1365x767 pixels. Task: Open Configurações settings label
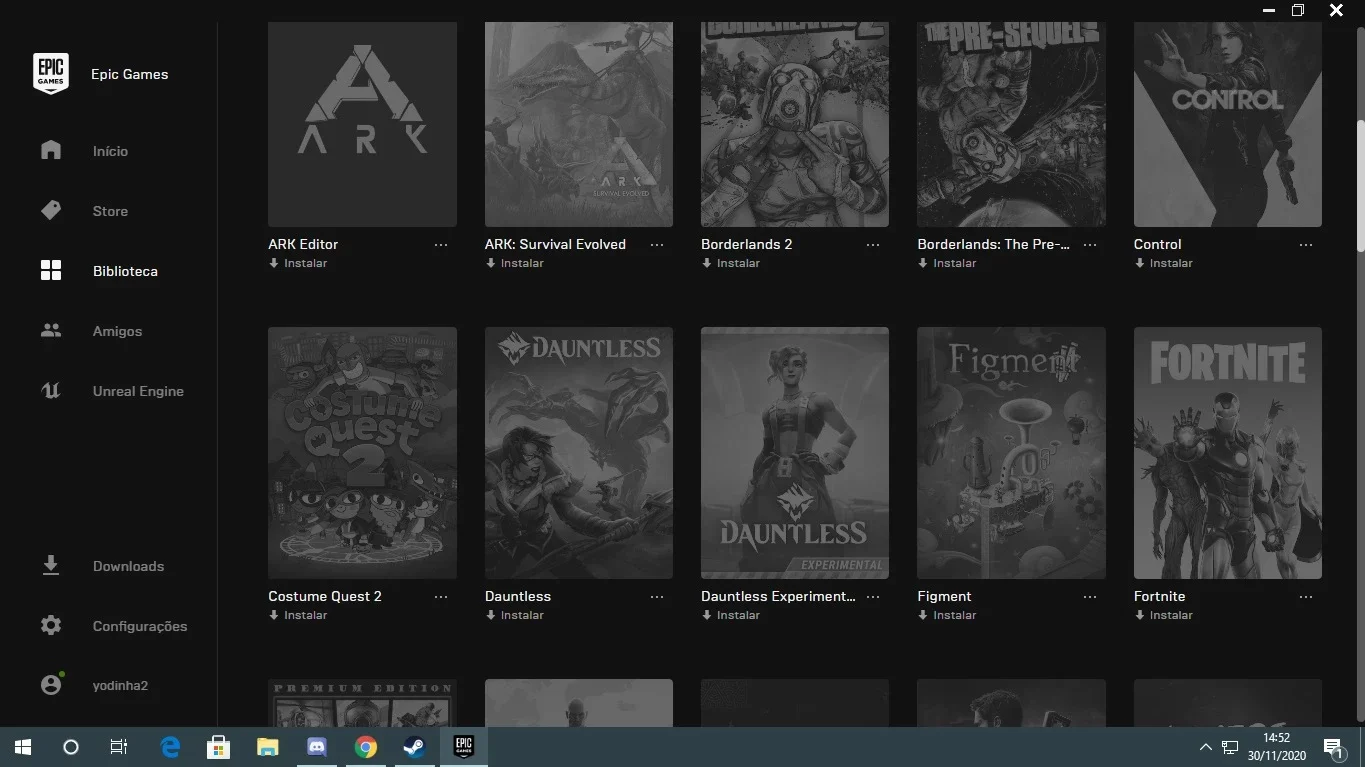tap(140, 626)
